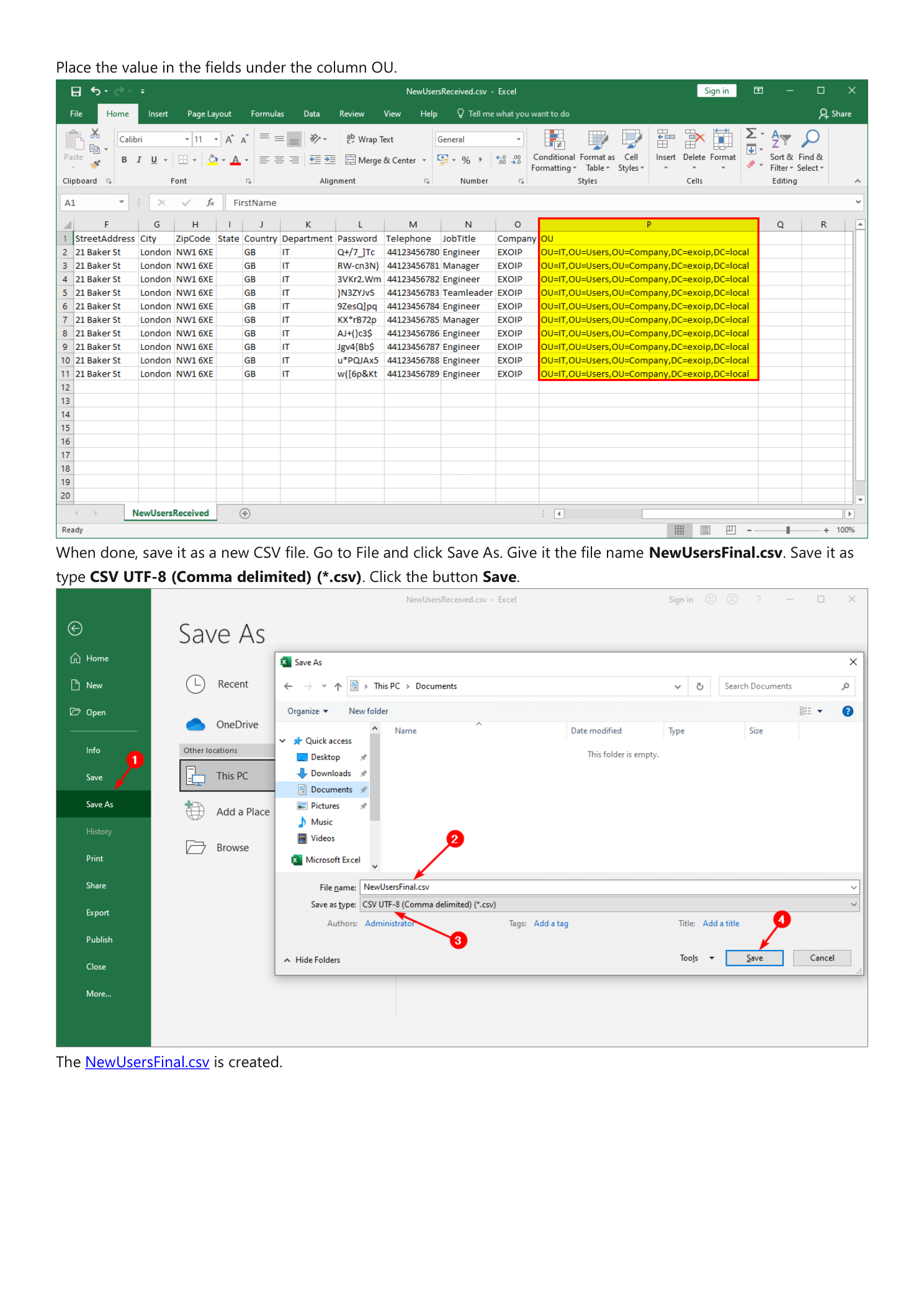Open the Insert ribbon tab

[158, 114]
